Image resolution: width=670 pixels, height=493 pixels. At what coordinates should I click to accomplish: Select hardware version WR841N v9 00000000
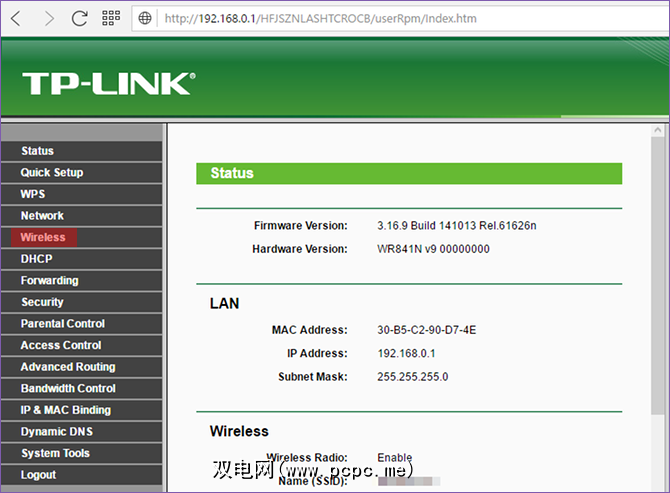(433, 249)
